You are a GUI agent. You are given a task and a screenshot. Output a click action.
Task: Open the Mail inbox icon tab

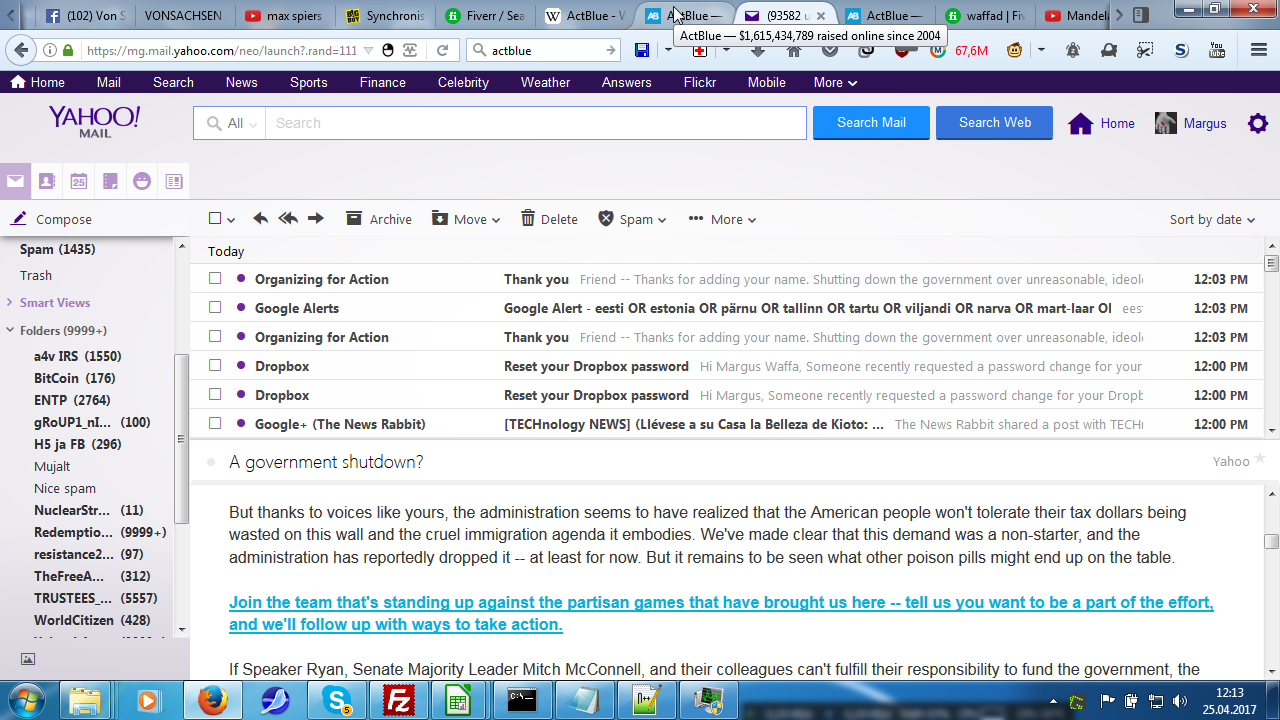coord(15,181)
